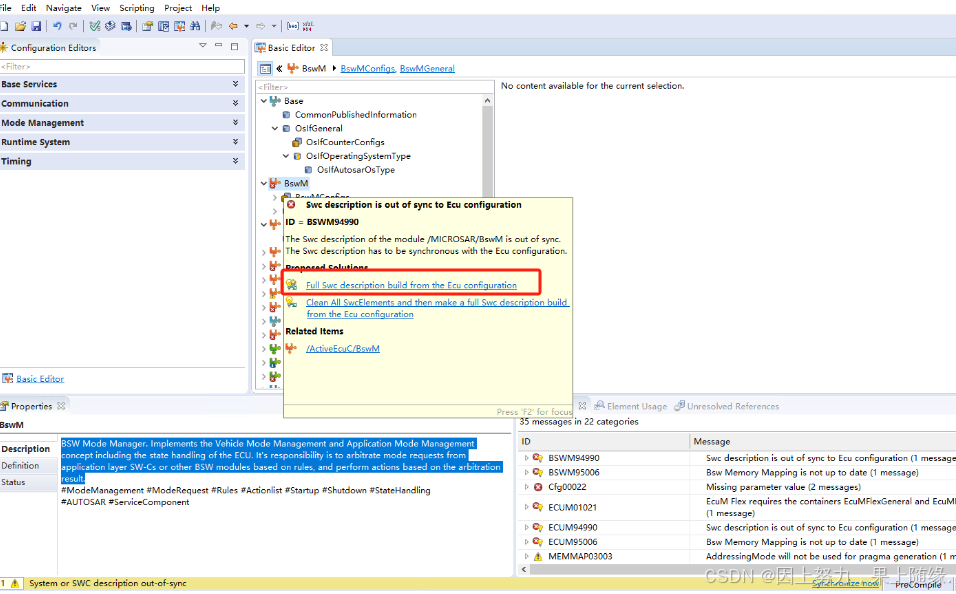
Task: Click Full Swc description build from Ecu configuration
Action: (x=411, y=285)
